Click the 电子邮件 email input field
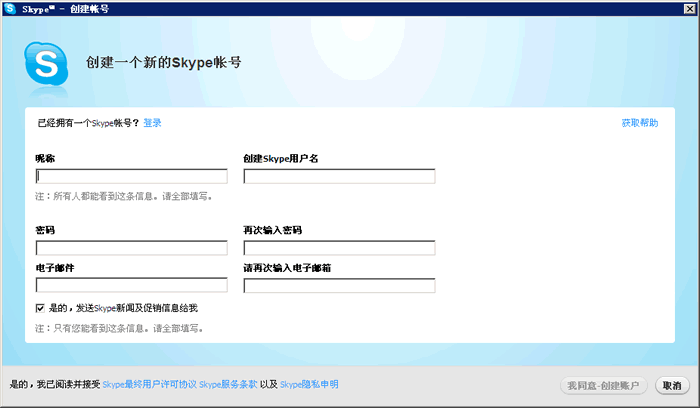Screen dimensions: 700x408 tap(132, 285)
